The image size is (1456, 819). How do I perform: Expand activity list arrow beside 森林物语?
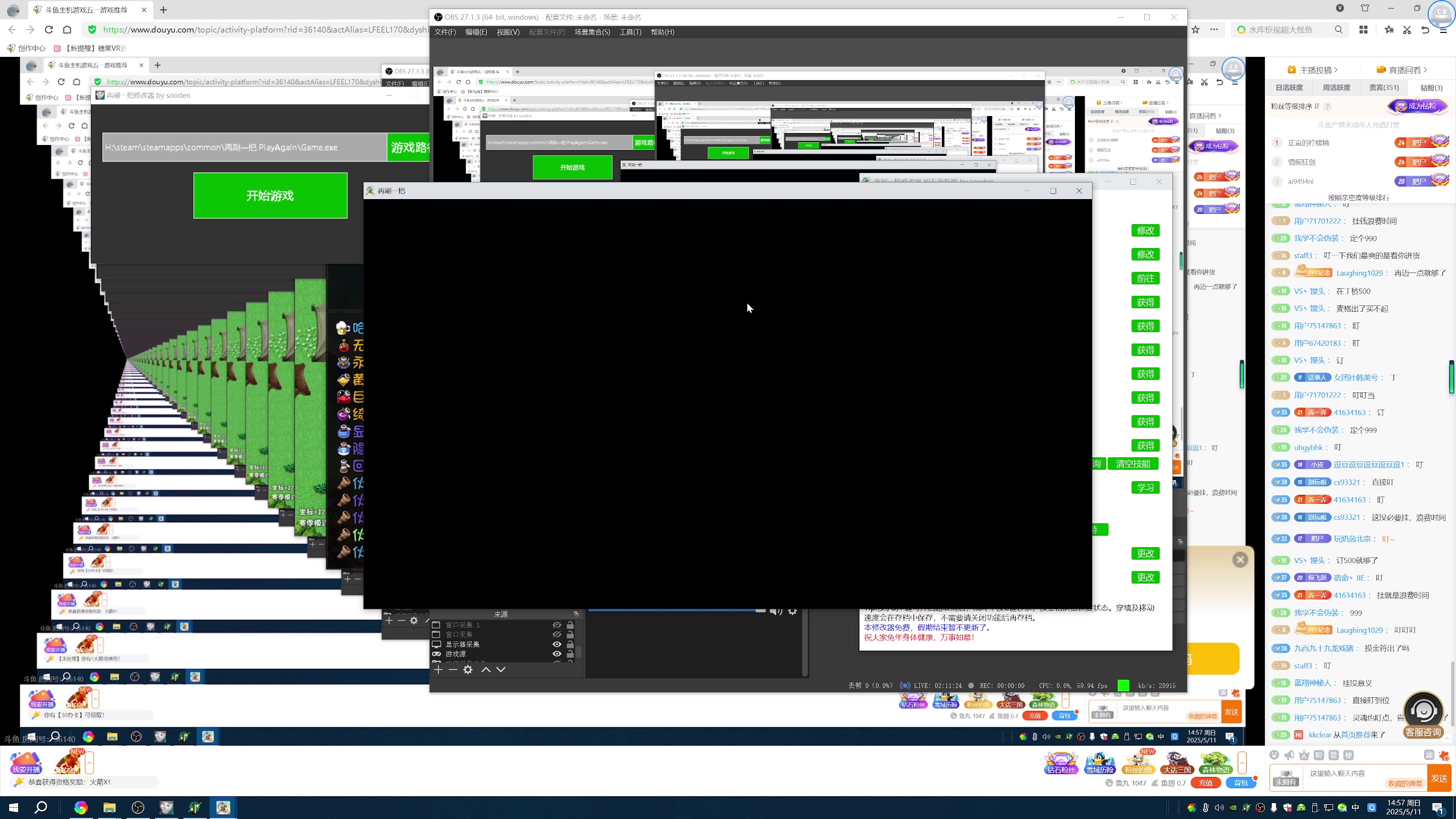1242,763
